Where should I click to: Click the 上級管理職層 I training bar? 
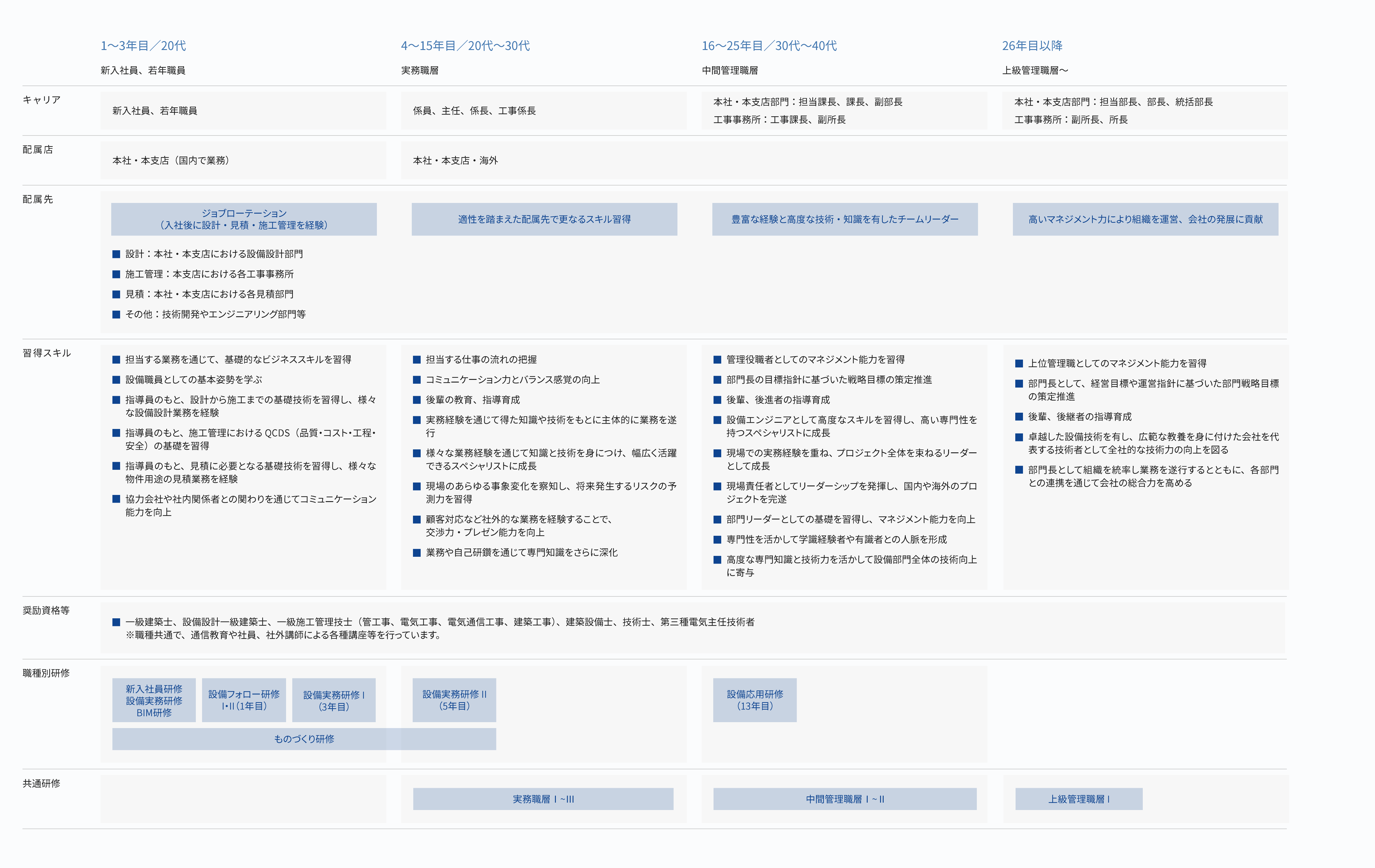pos(1079,799)
